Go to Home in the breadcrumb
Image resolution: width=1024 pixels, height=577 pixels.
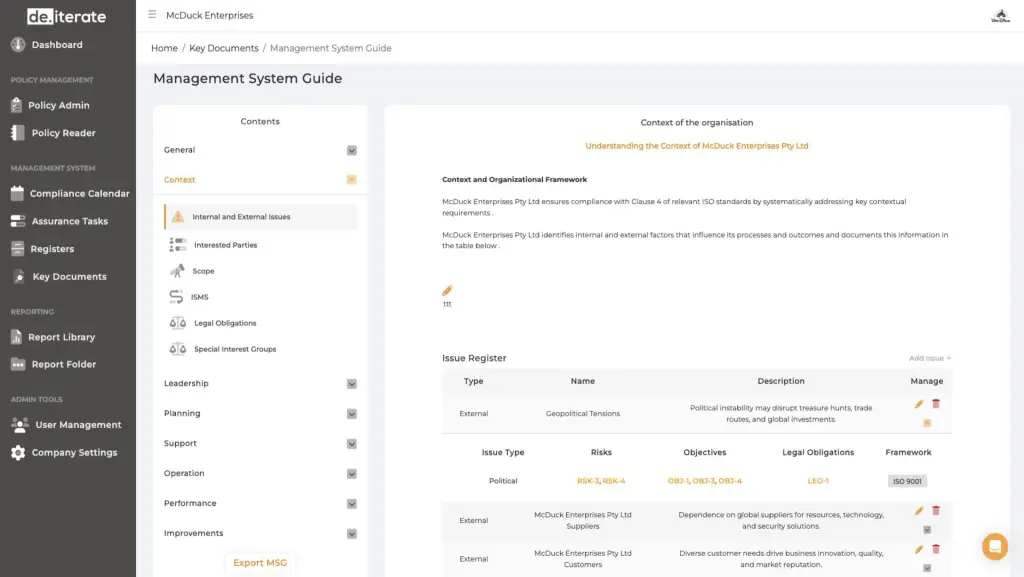point(164,48)
